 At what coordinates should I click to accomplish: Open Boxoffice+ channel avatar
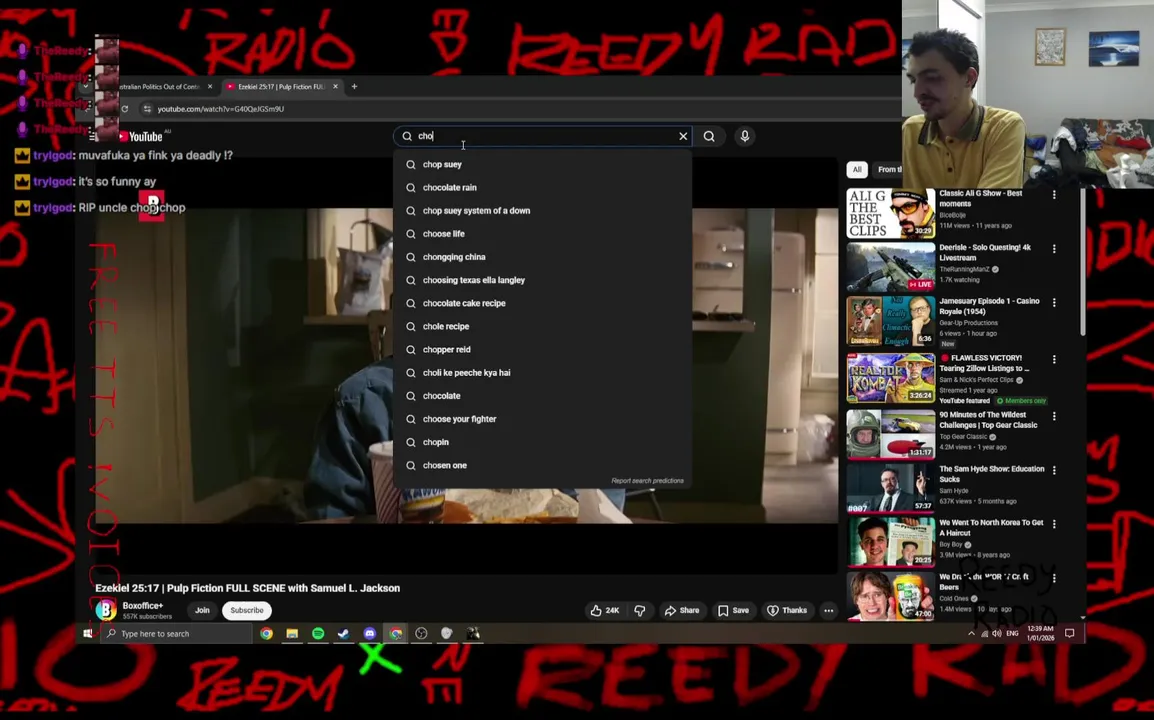click(106, 610)
